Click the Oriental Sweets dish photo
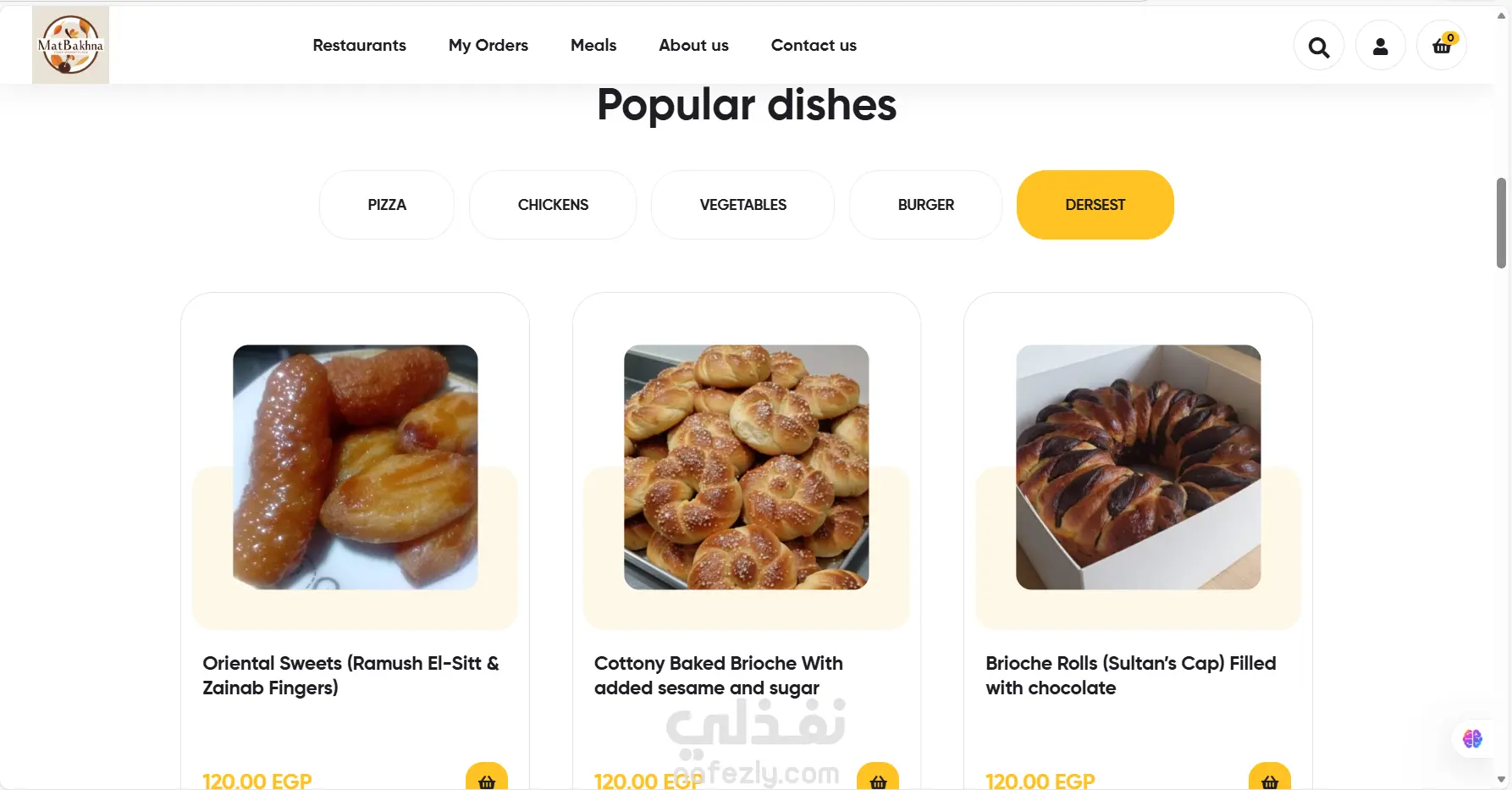This screenshot has width=1512, height=790. (356, 467)
